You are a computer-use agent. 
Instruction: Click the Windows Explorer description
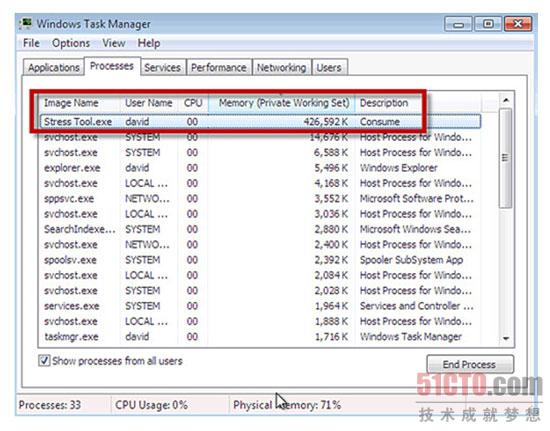(398, 168)
